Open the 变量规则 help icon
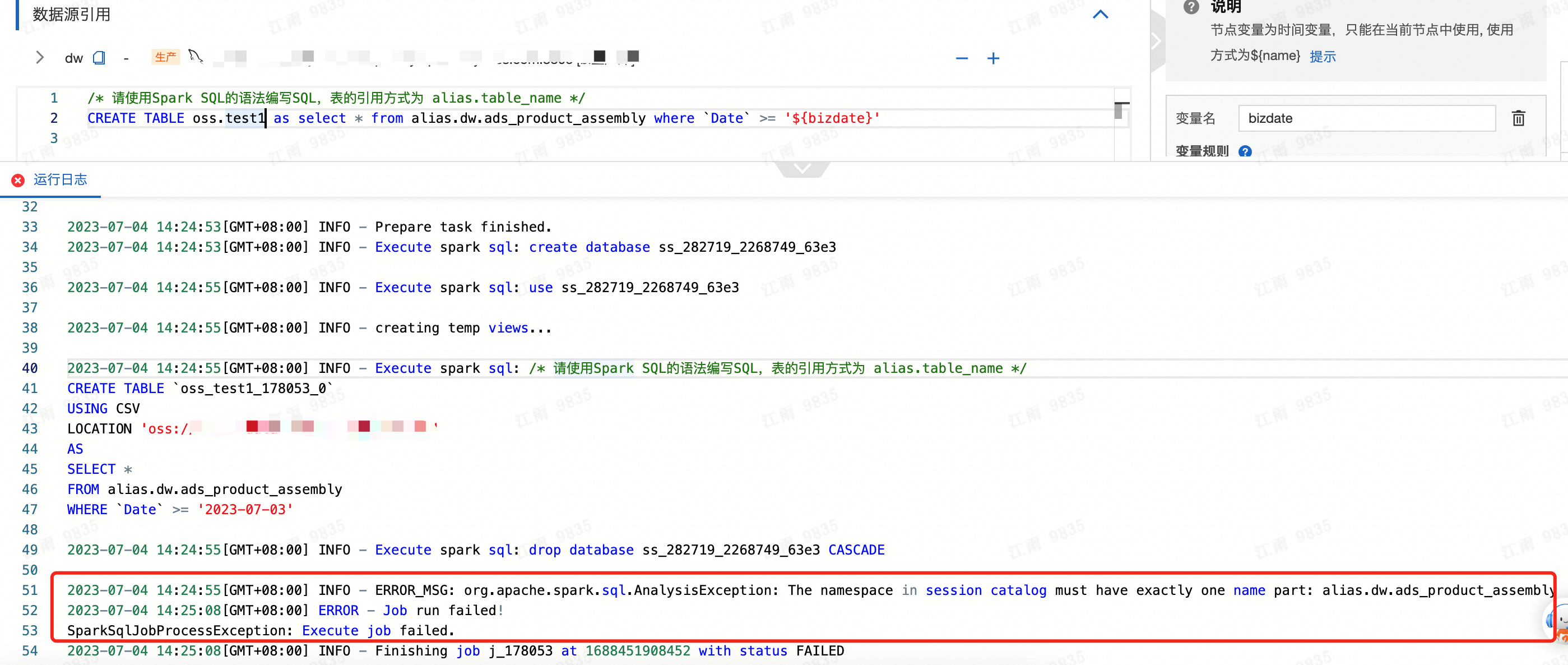Viewport: 1568px width, 665px height. click(x=1245, y=151)
